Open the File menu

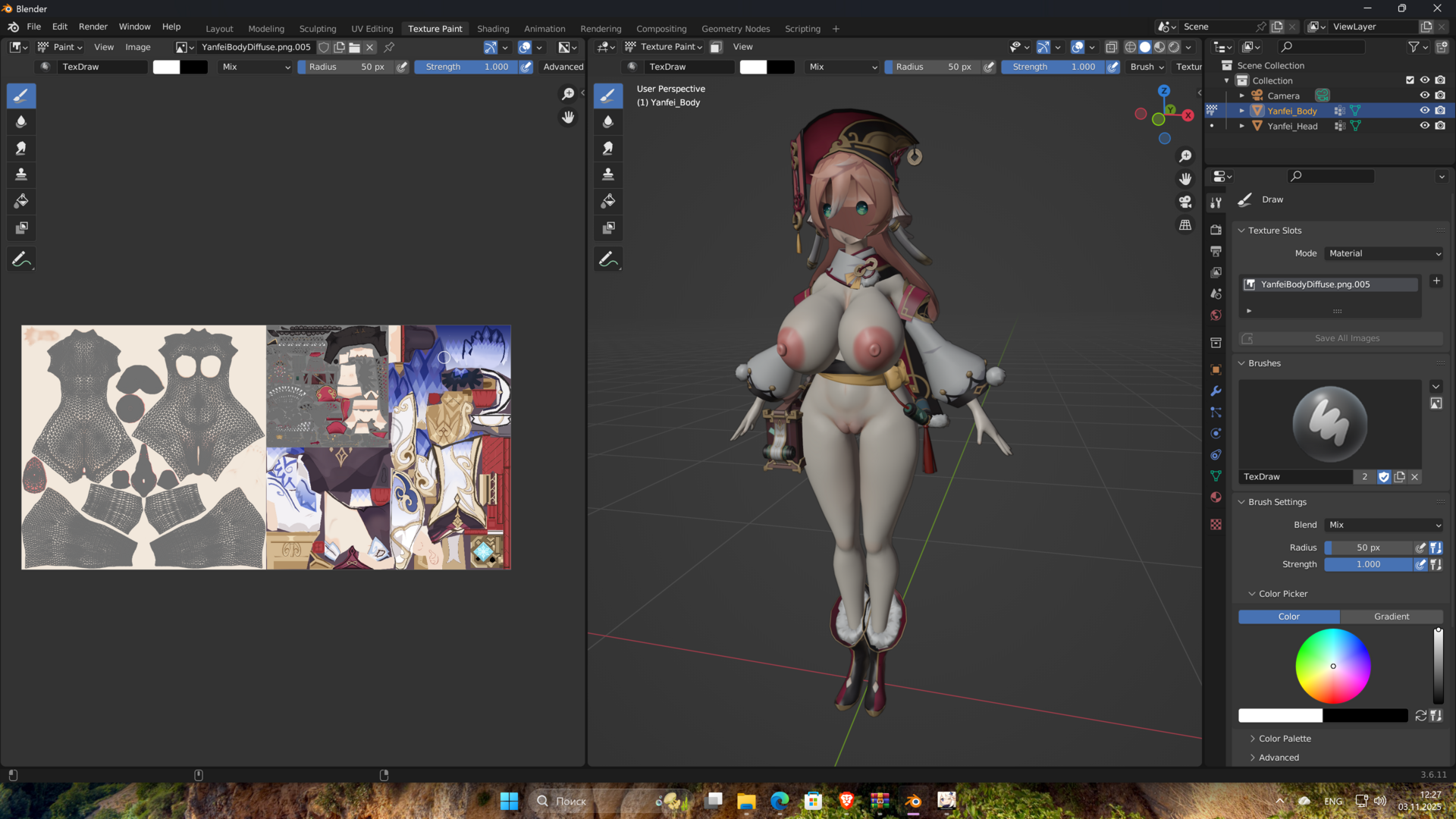pyautogui.click(x=34, y=27)
